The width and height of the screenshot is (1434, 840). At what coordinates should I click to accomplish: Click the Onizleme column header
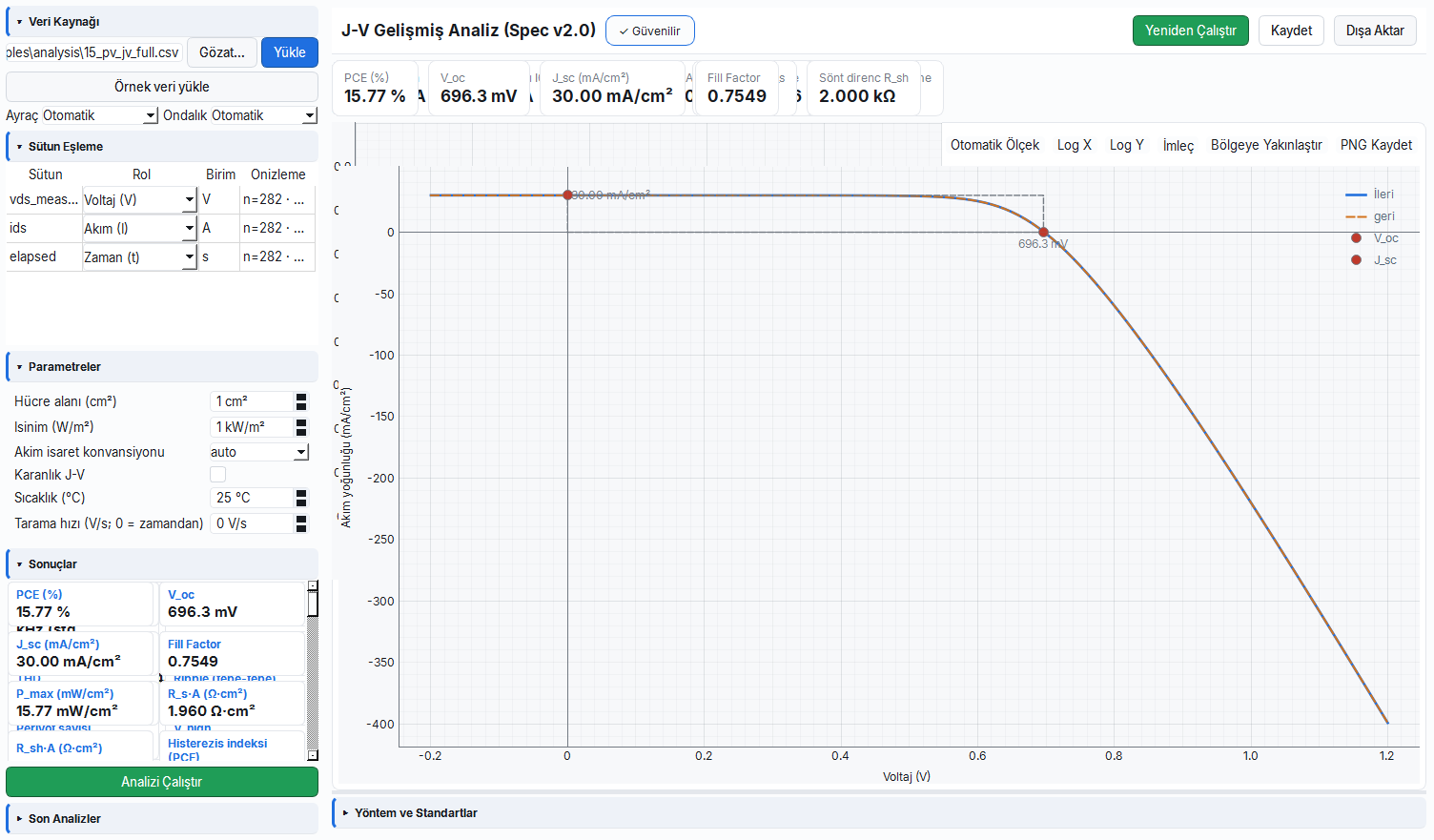277,174
